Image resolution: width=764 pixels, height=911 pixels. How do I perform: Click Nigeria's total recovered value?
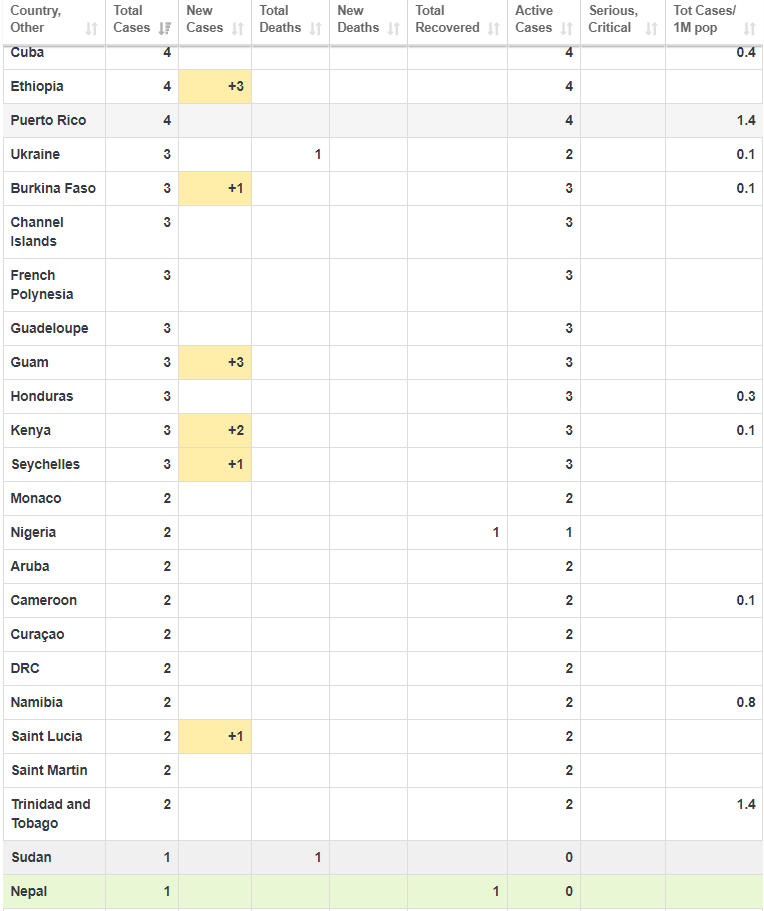click(x=496, y=533)
